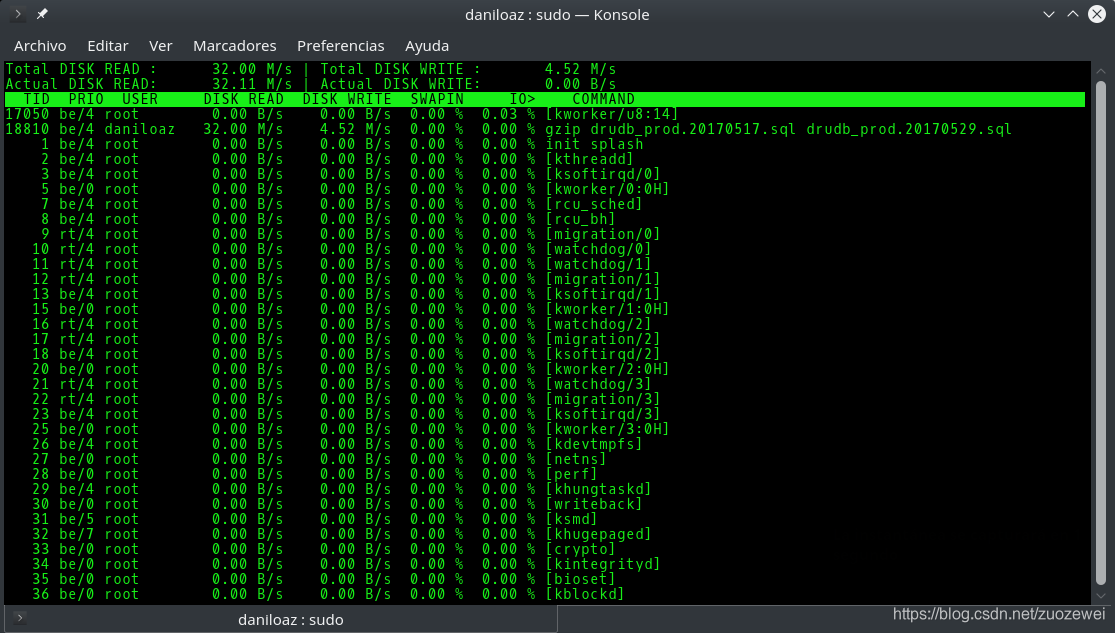Viewport: 1115px width, 633px height.
Task: Click the [perf] process
Action: pyautogui.click(x=571, y=474)
